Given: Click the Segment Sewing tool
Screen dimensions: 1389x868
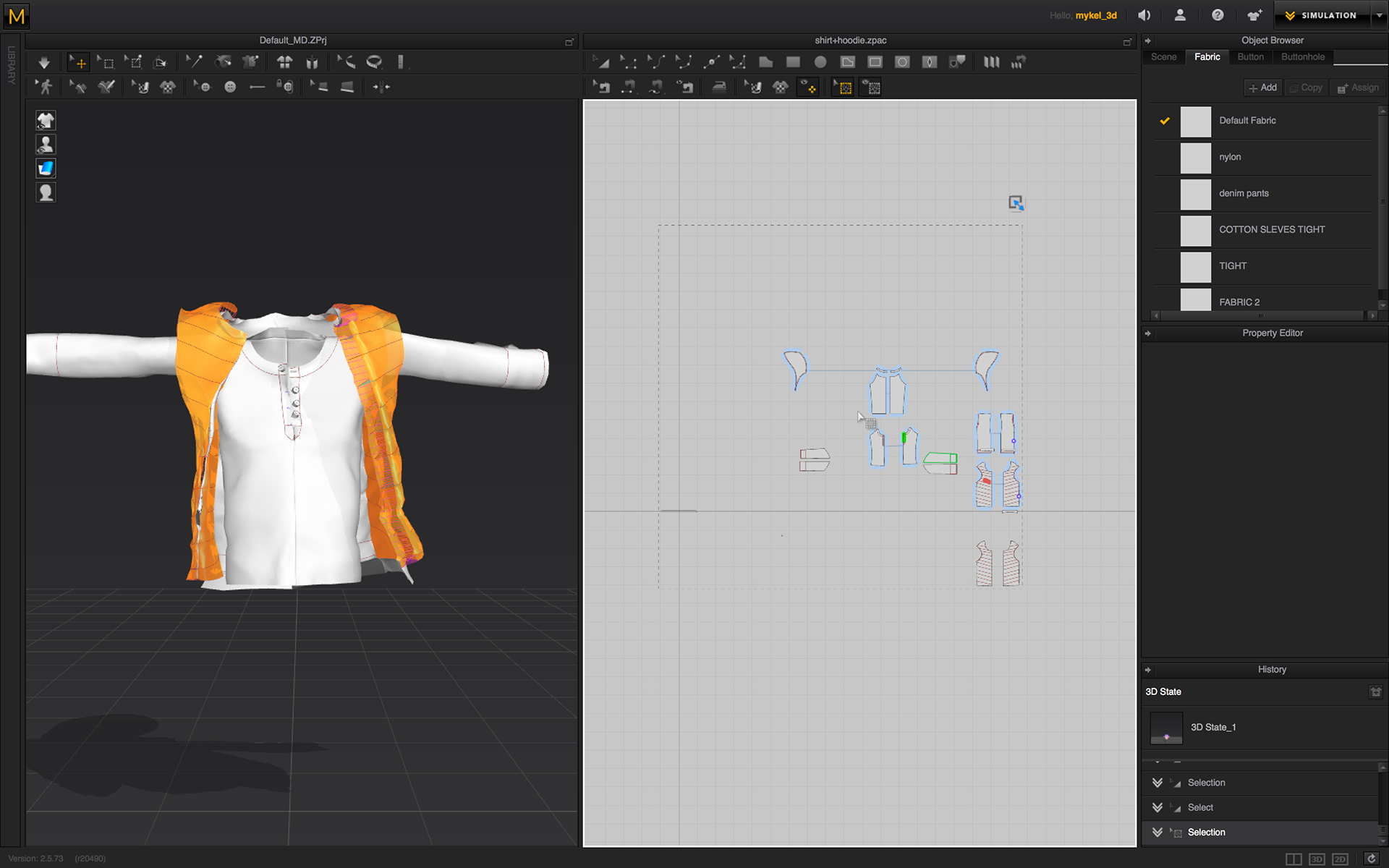Looking at the screenshot, I should (629, 88).
